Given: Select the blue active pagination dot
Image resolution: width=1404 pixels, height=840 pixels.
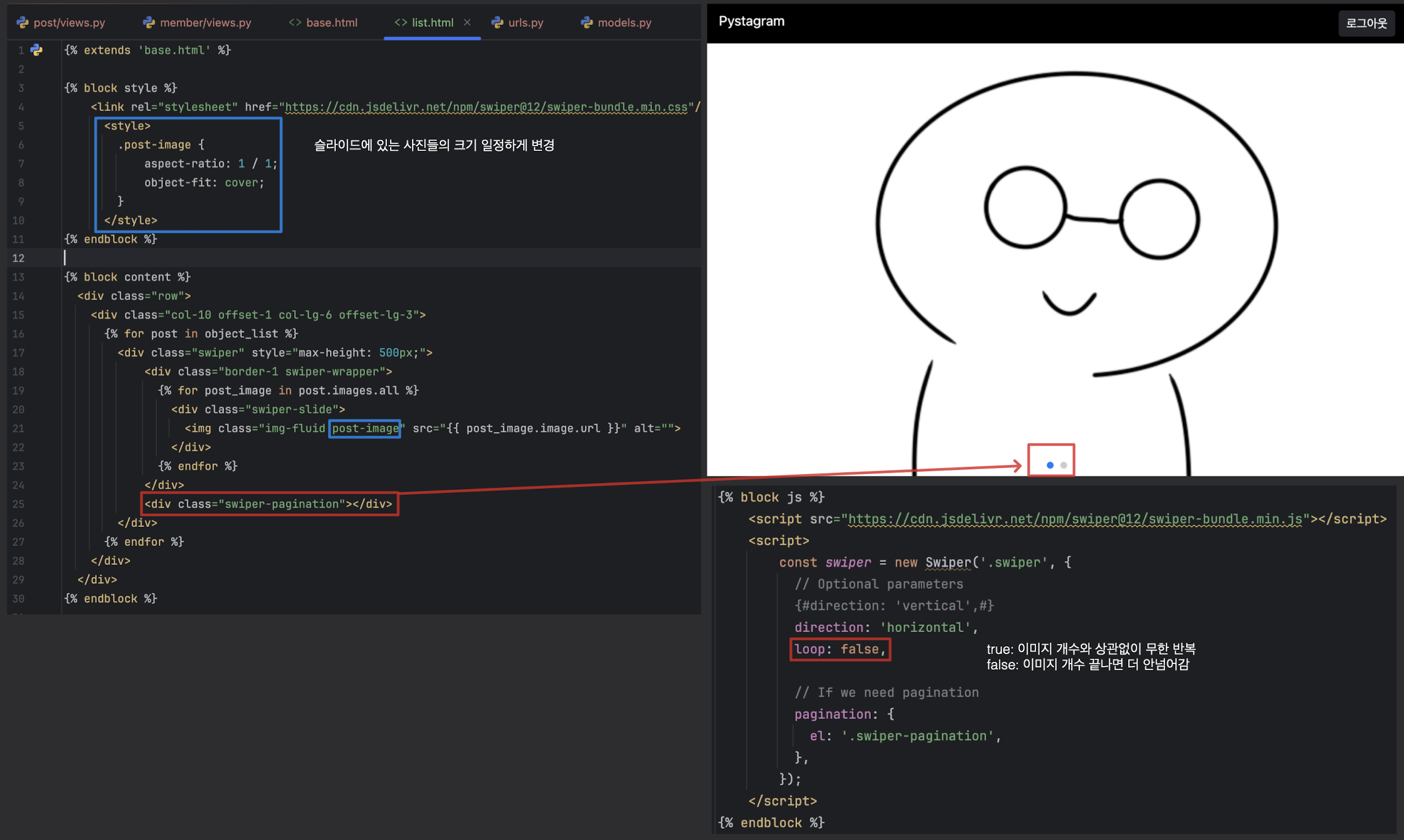Looking at the screenshot, I should tap(1050, 465).
